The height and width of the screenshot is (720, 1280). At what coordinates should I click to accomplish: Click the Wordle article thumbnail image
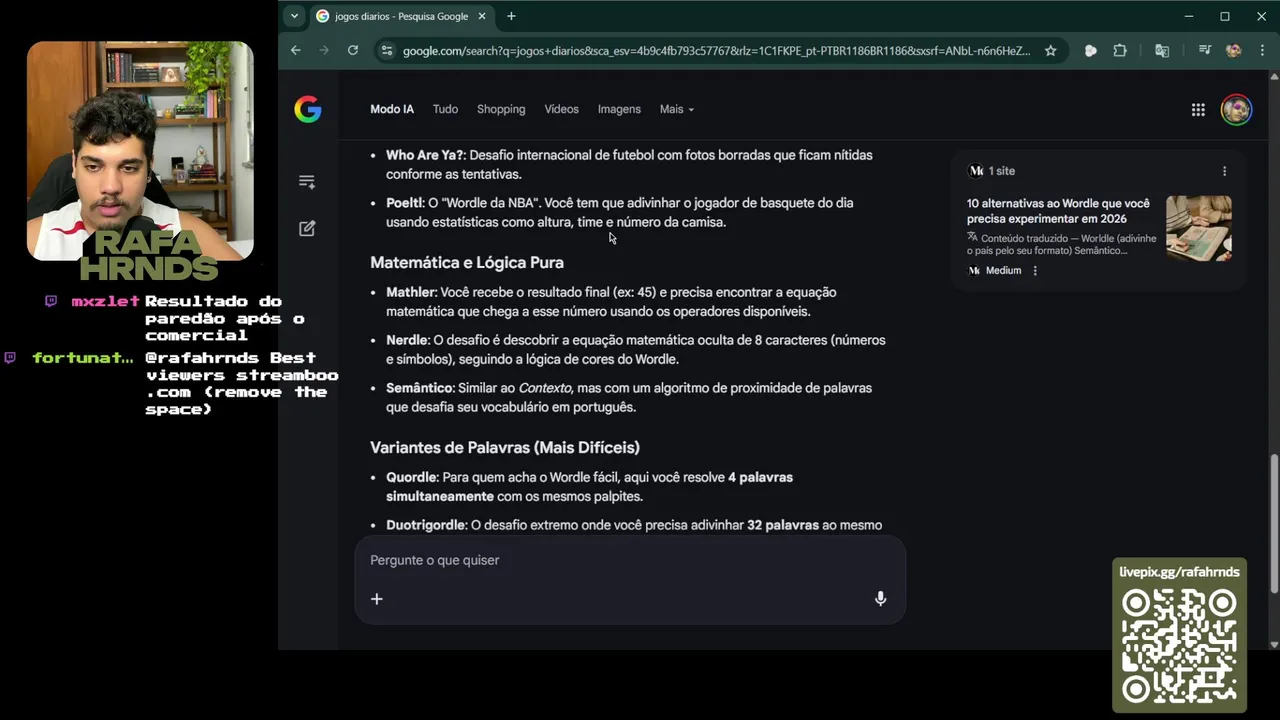[x=1198, y=229]
